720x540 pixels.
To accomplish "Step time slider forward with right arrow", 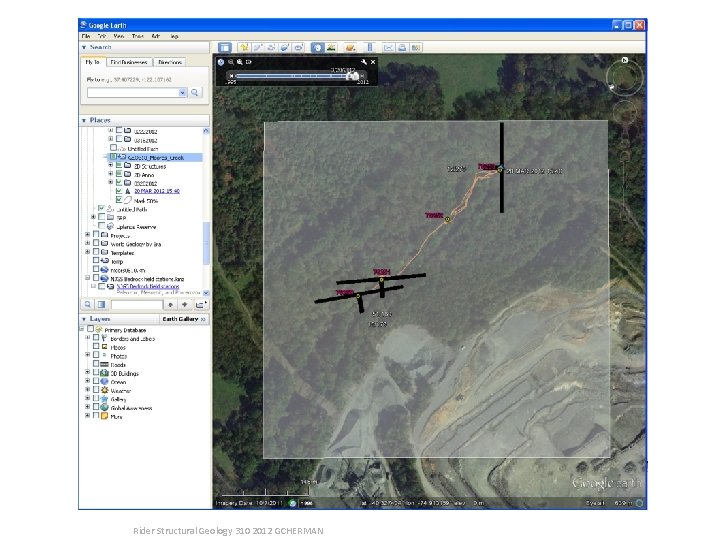I will (362, 76).
